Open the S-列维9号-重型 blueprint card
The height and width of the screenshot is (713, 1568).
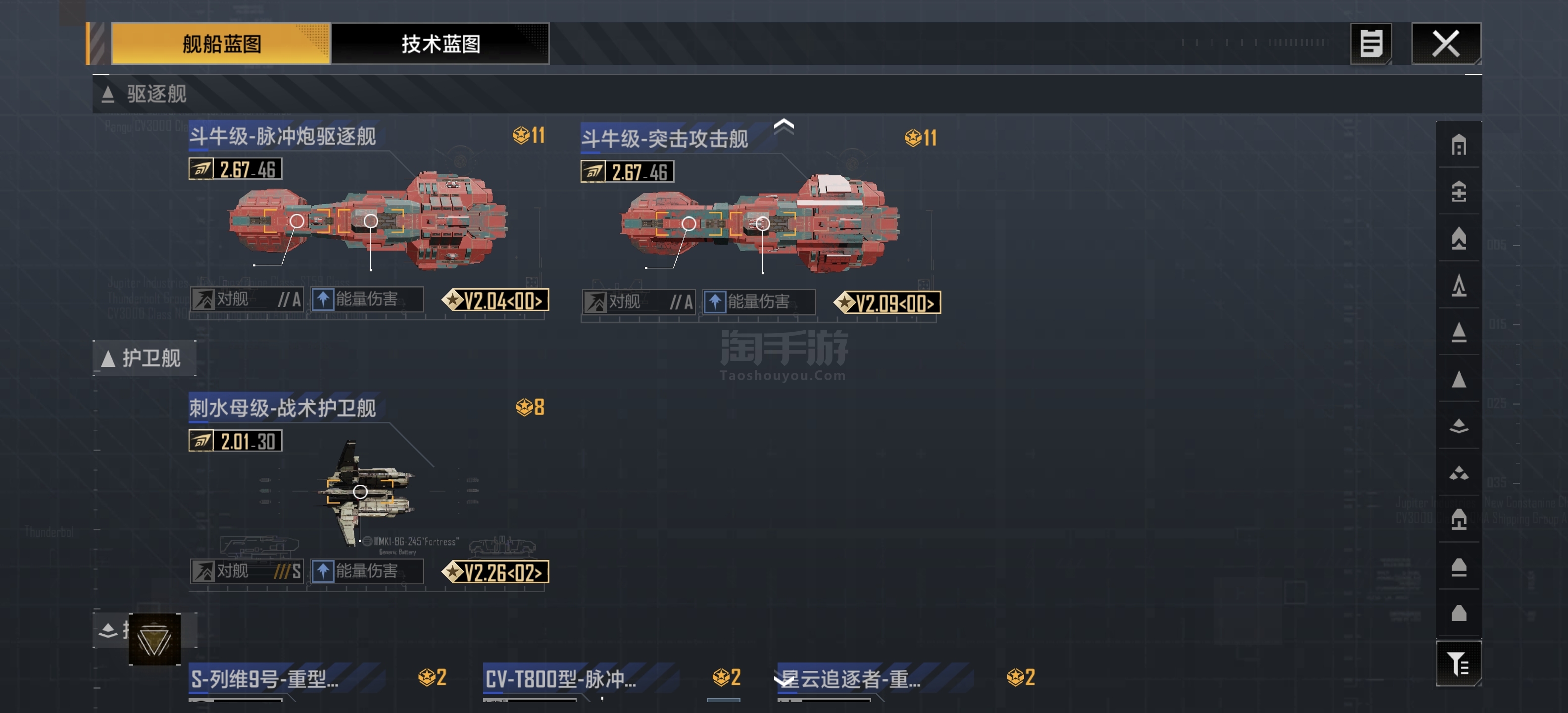[286, 679]
